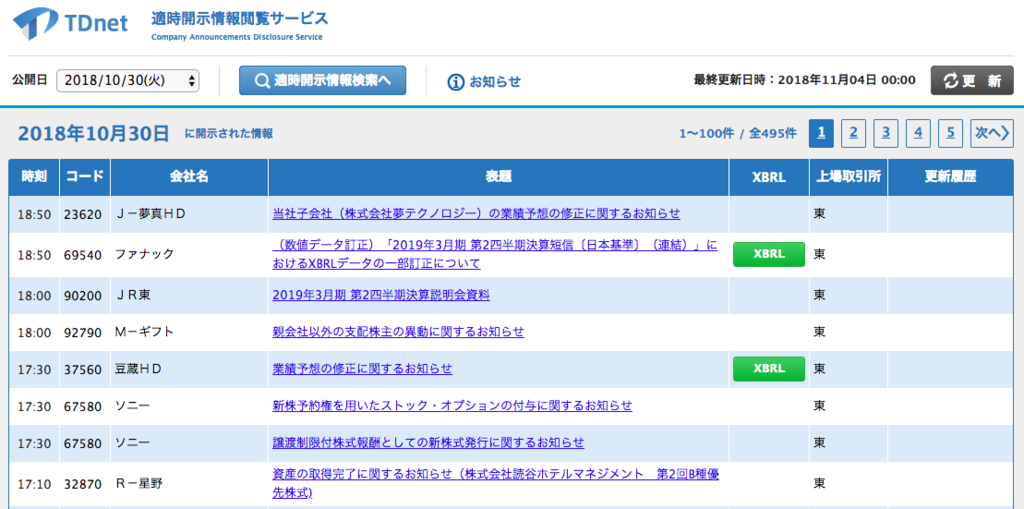
Task: Go to 適時開示情報検索へ search button
Action: (322, 80)
